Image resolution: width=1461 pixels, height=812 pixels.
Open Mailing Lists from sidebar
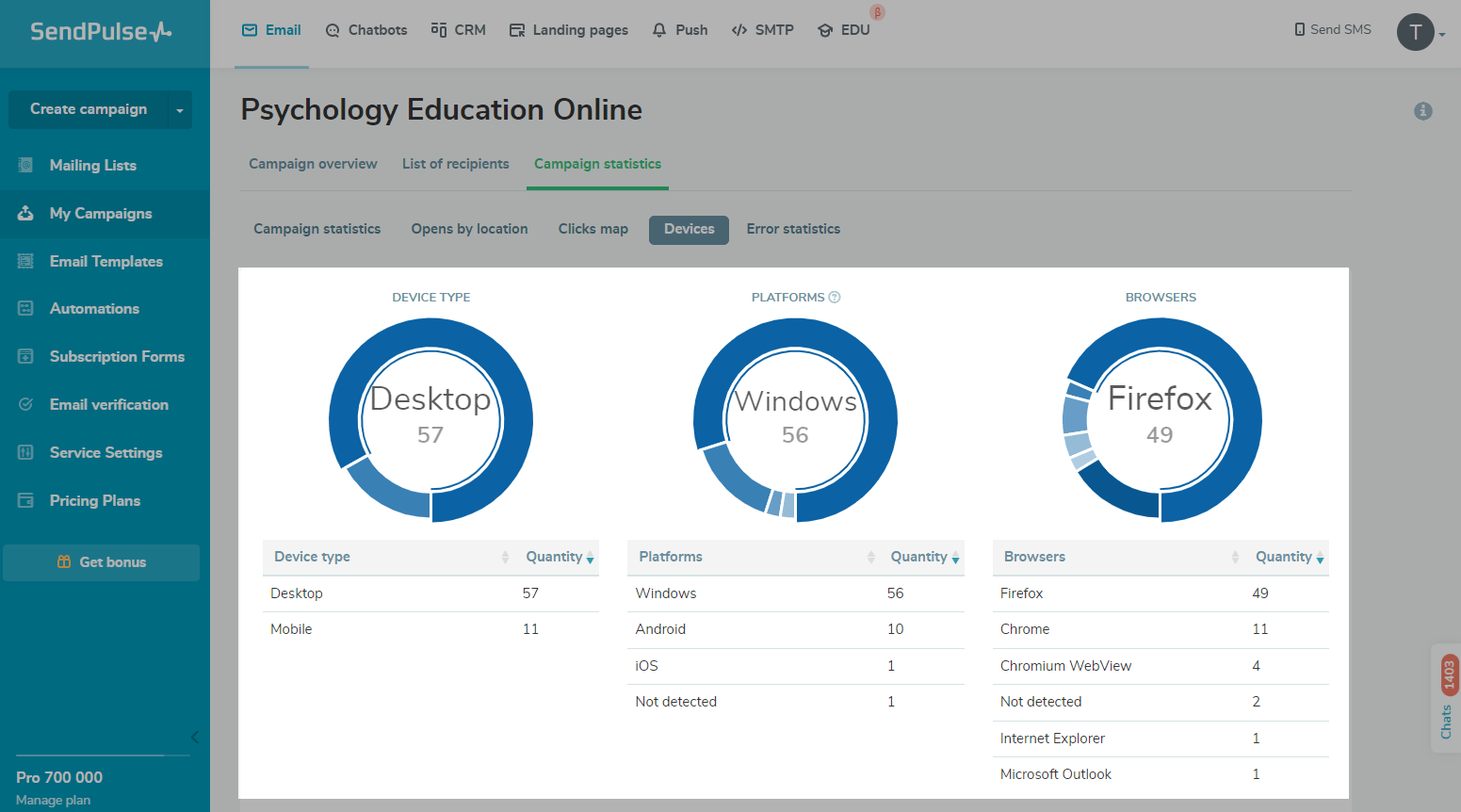pos(92,166)
